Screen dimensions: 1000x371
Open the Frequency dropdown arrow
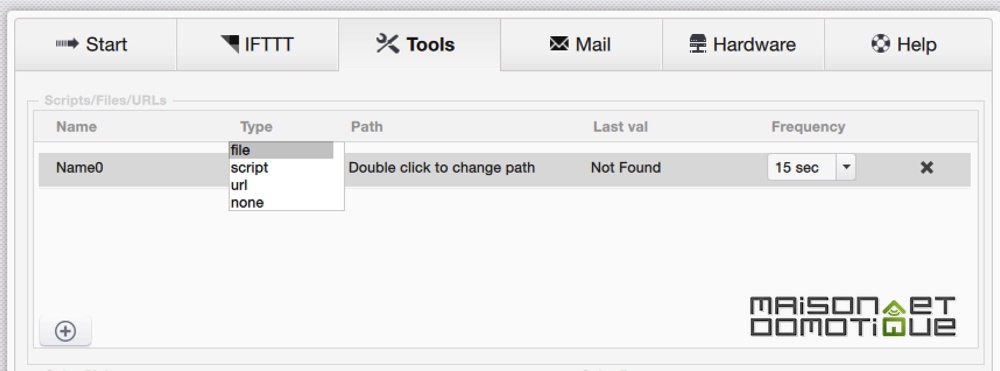(x=846, y=168)
